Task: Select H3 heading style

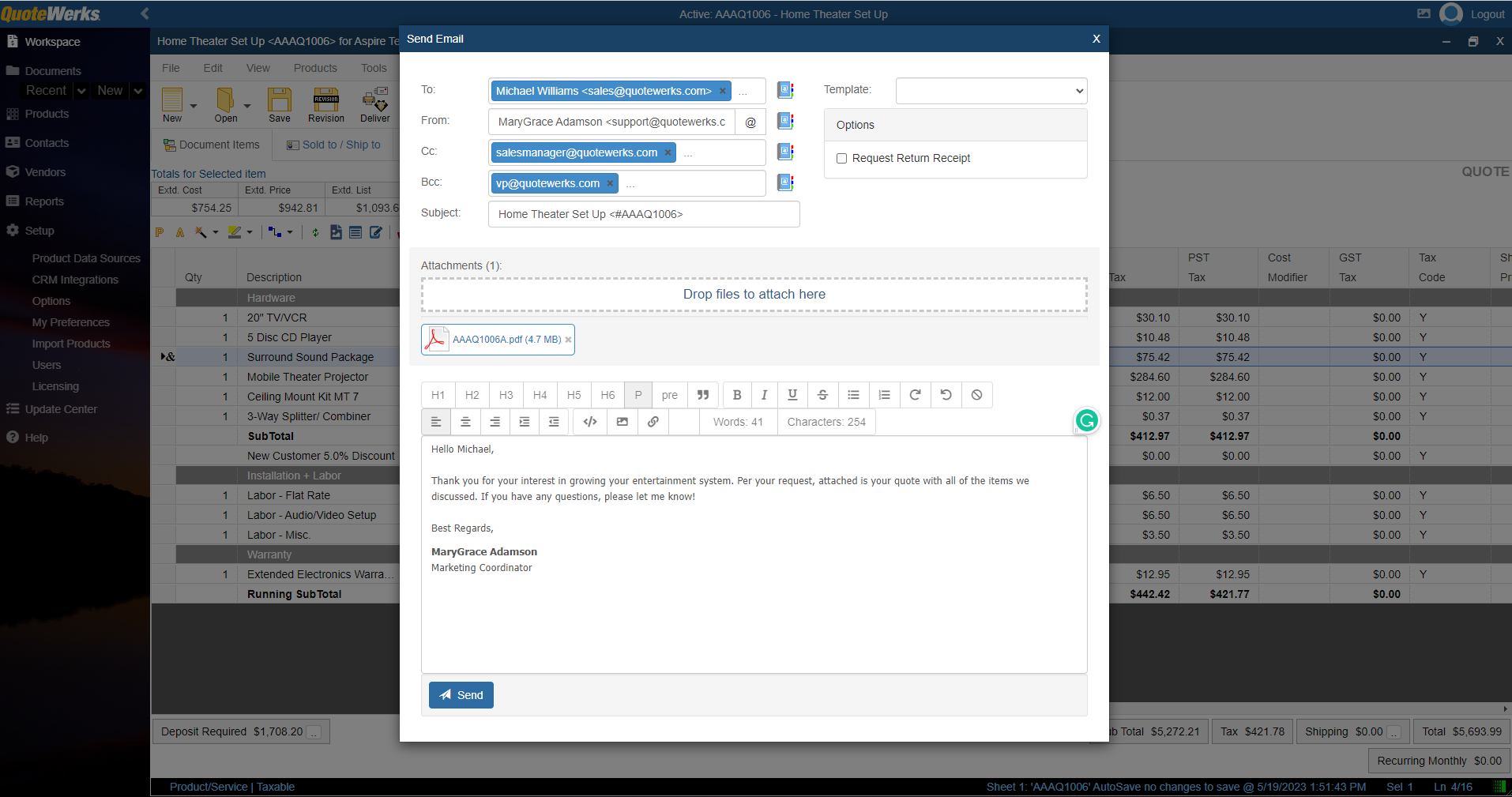Action: (x=506, y=395)
